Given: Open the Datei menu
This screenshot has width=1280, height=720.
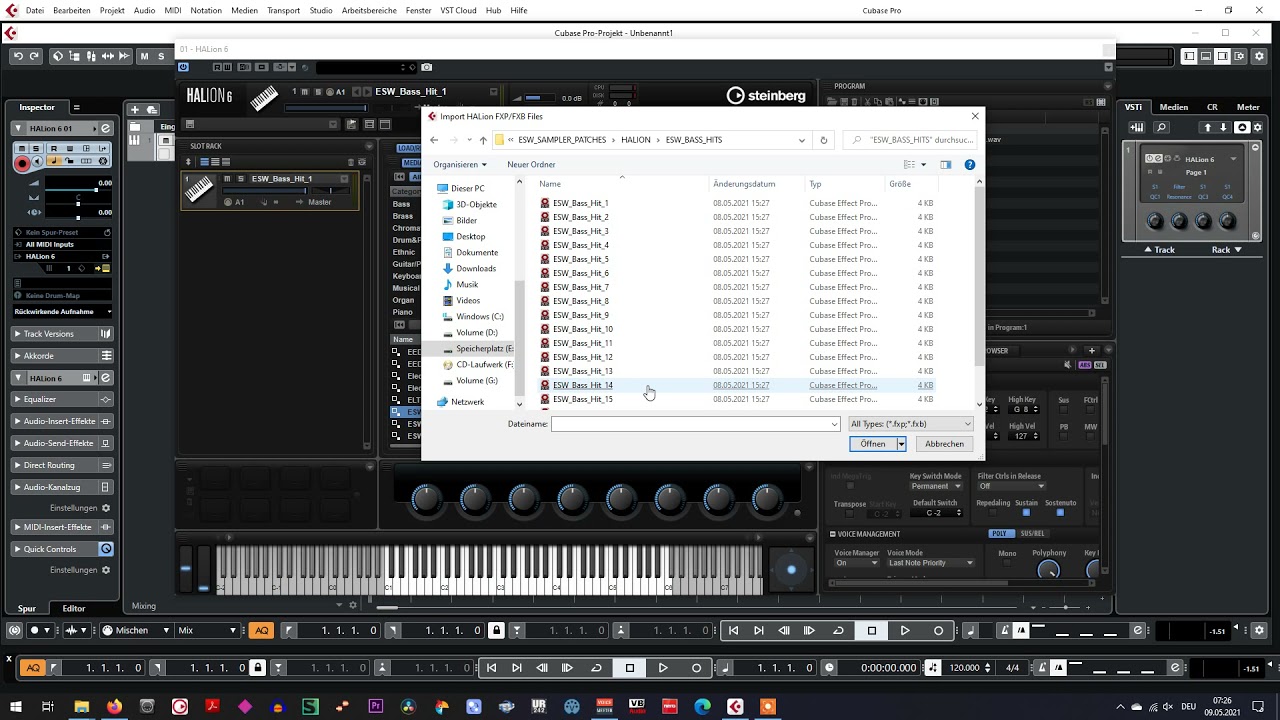Looking at the screenshot, I should coord(35,10).
